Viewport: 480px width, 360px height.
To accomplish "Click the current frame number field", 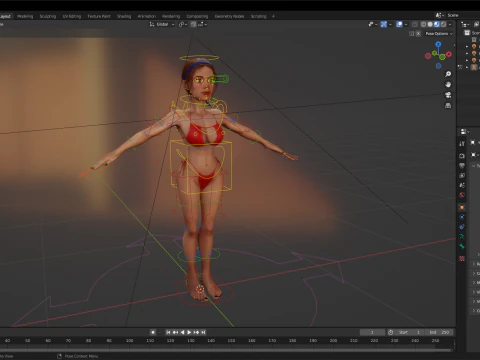I will (372, 332).
